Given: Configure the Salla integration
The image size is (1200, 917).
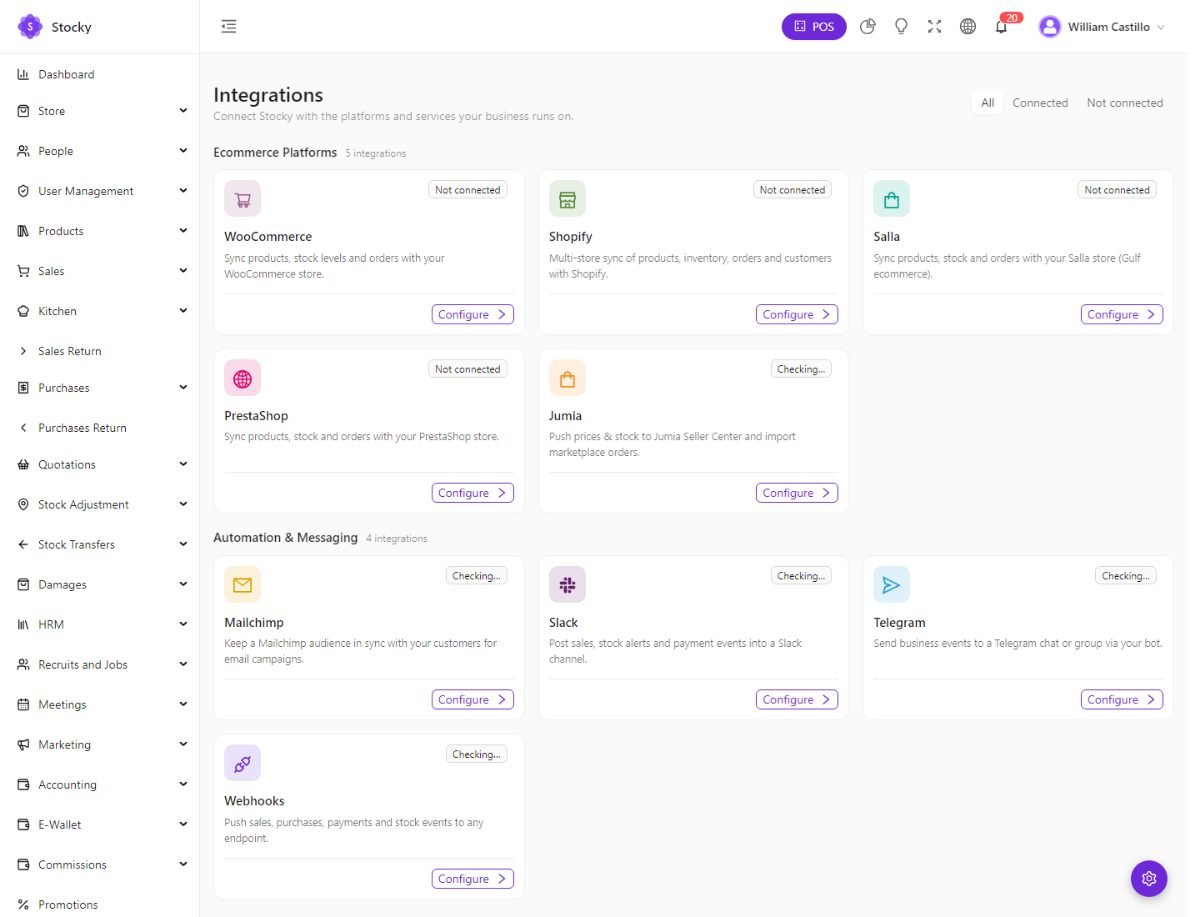Looking at the screenshot, I should coord(1122,314).
